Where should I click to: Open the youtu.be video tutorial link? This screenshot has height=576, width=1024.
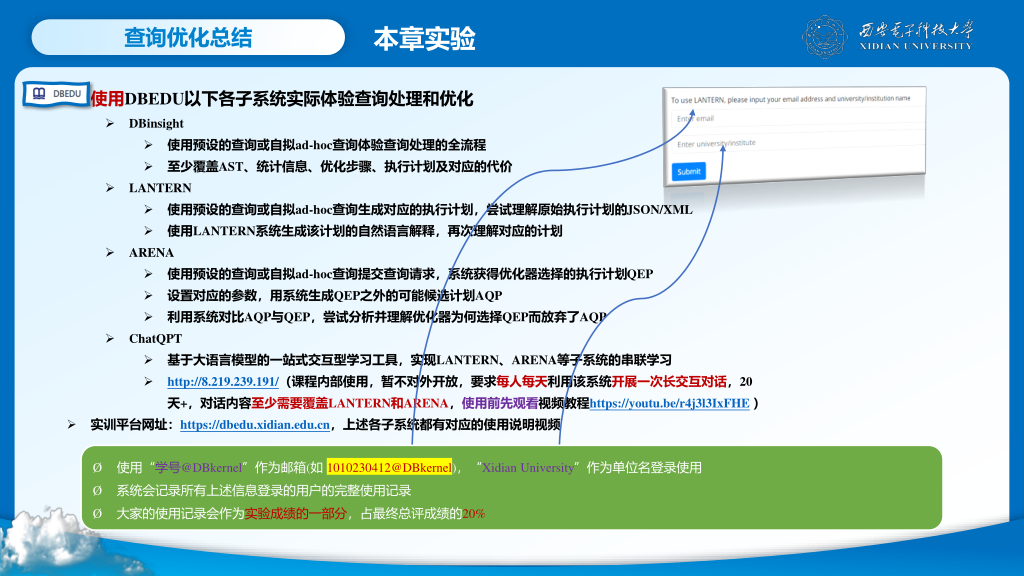(x=669, y=403)
